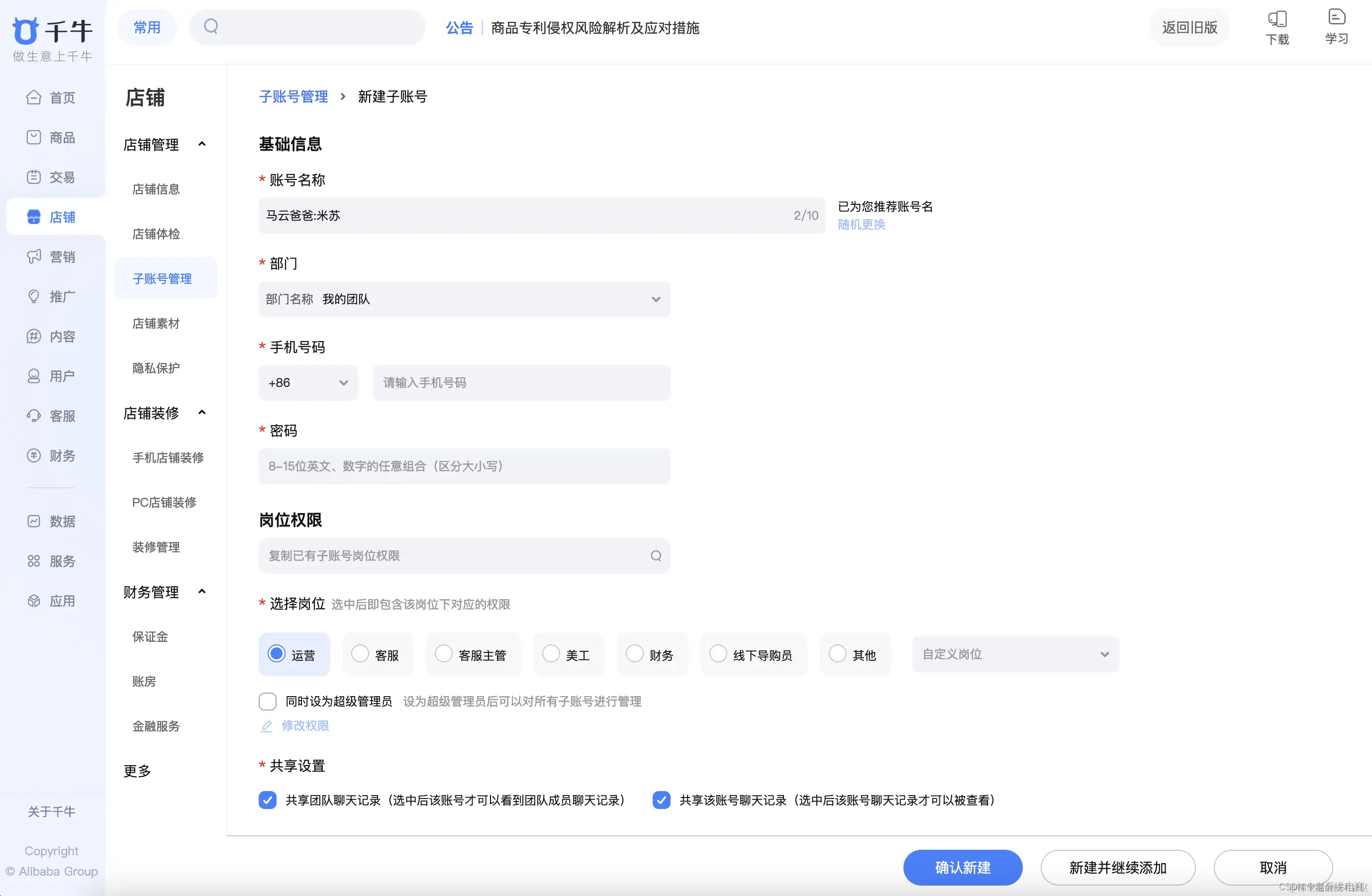Viewport: 1372px width, 896px height.
Task: Enable 同时设为超级管理员 checkbox
Action: coord(268,701)
